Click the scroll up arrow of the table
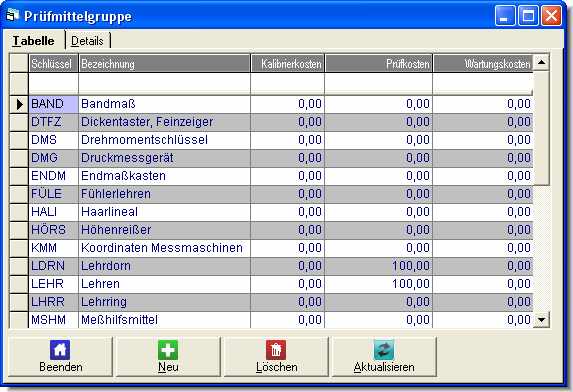The image size is (573, 392). (542, 62)
